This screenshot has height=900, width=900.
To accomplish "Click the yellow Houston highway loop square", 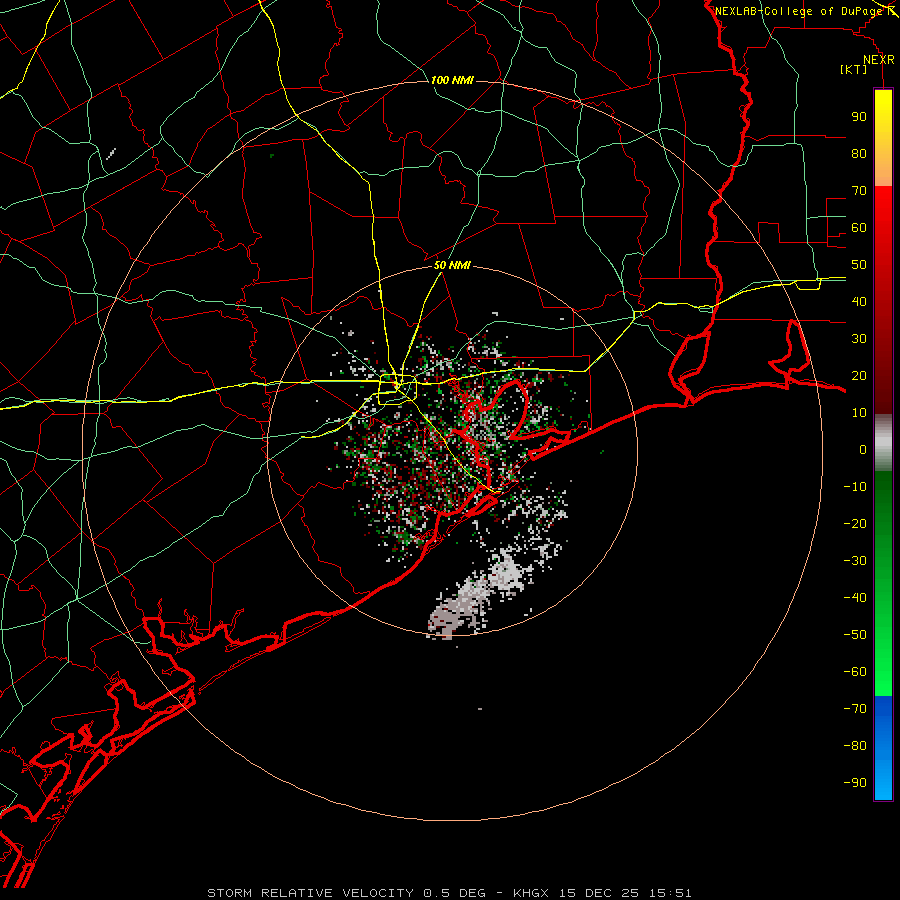I will (x=398, y=389).
